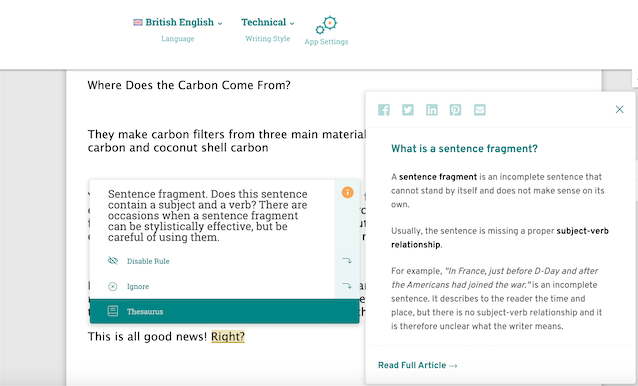Open the Technical writing style dropdown
Viewport: 638px width, 386px height.
click(x=267, y=22)
